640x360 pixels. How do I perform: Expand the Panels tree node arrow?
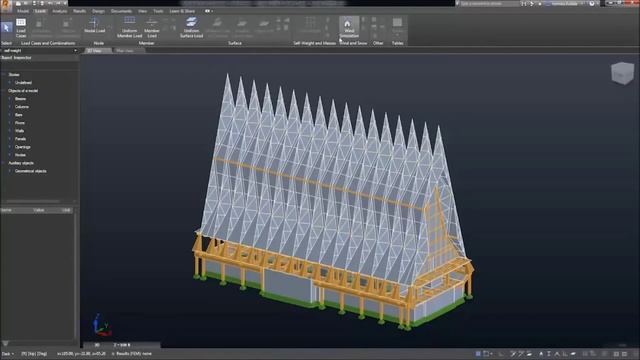[x=10, y=139]
